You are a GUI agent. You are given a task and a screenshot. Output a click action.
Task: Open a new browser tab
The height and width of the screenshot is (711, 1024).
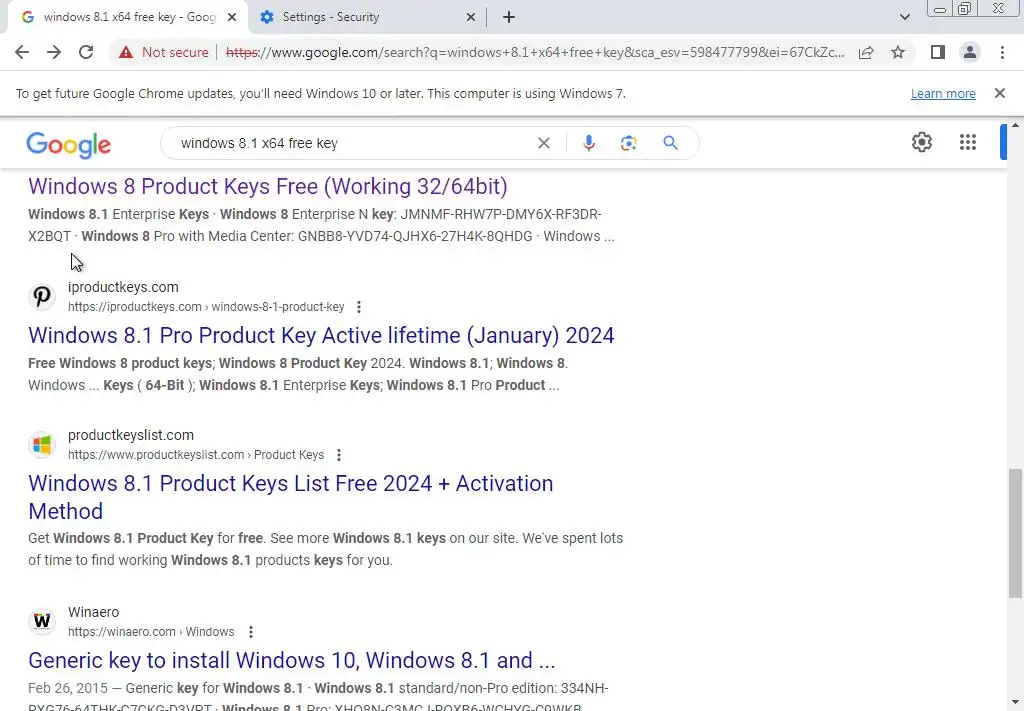click(x=509, y=18)
